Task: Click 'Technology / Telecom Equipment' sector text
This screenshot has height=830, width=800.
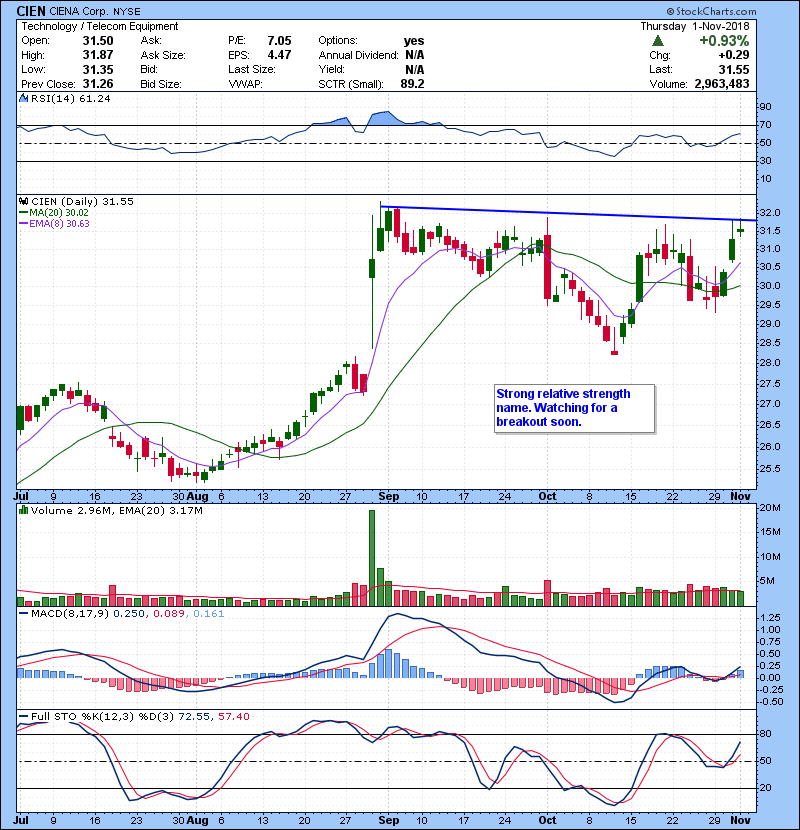Action: 100,26
